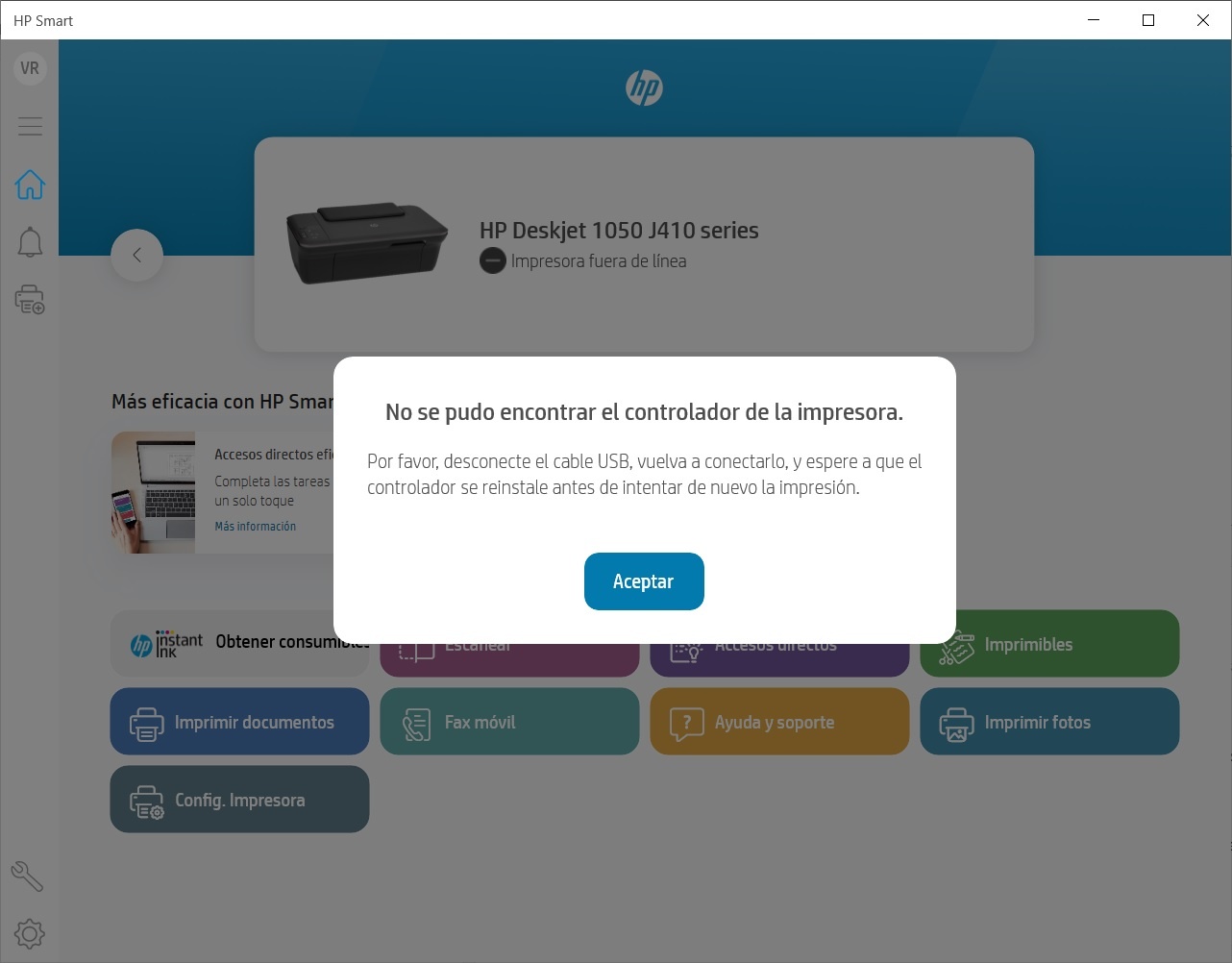Open the Imprimibles tile

1049,643
